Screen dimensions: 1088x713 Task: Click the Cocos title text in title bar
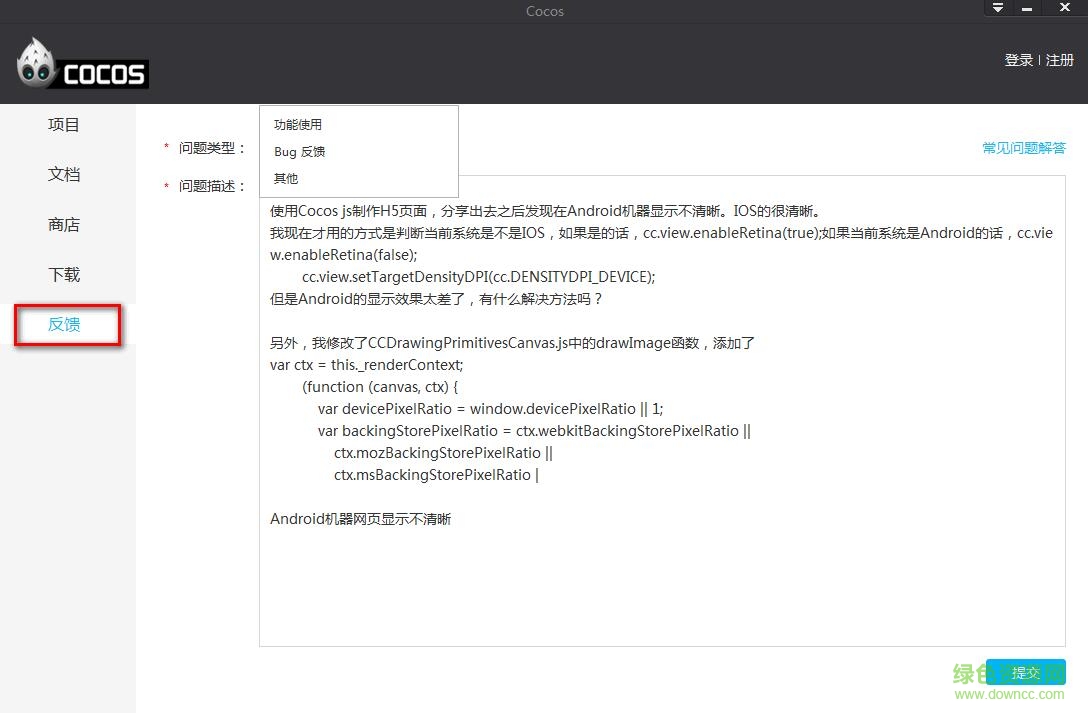click(544, 11)
